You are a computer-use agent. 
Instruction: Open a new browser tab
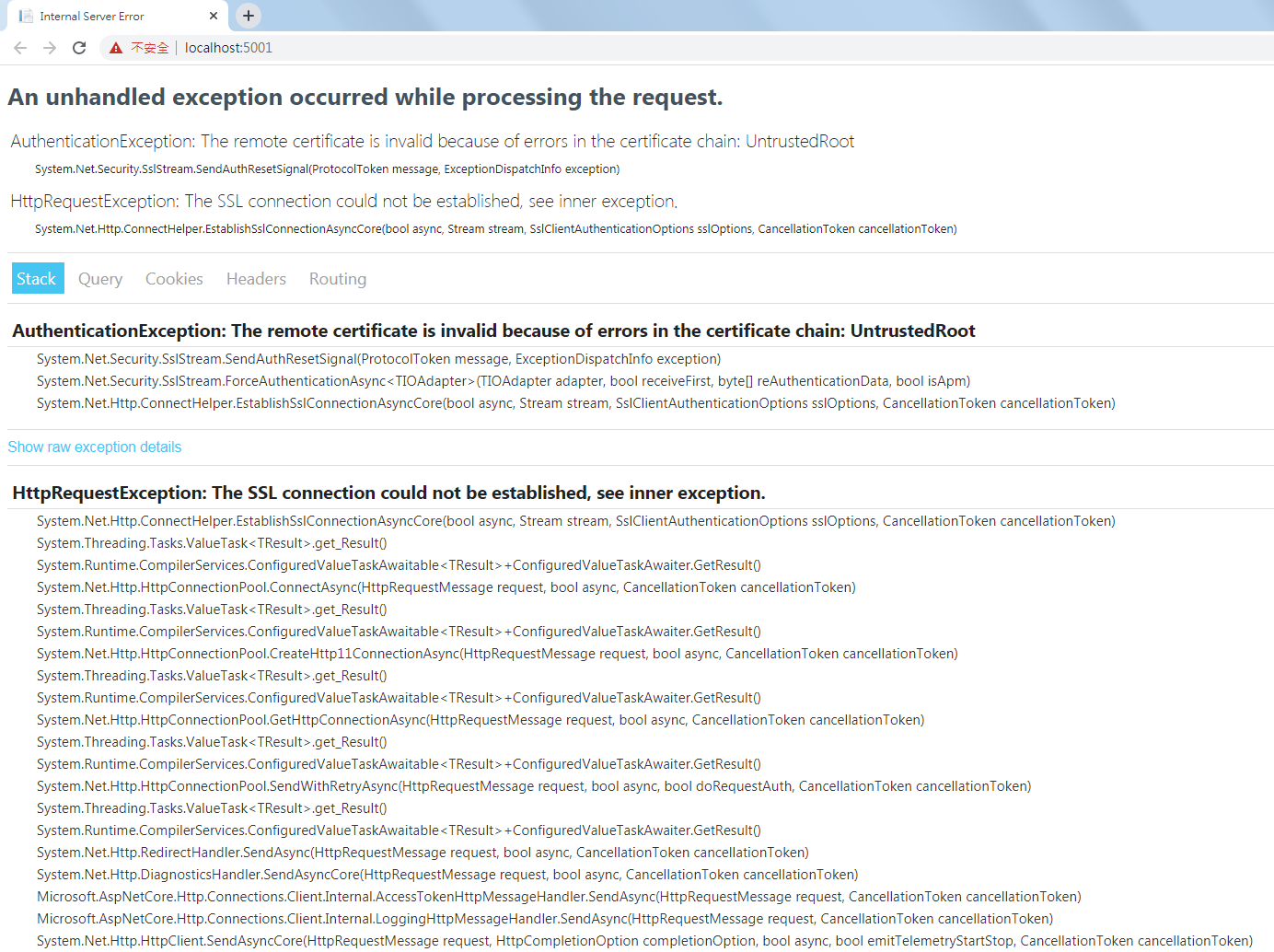[x=248, y=16]
